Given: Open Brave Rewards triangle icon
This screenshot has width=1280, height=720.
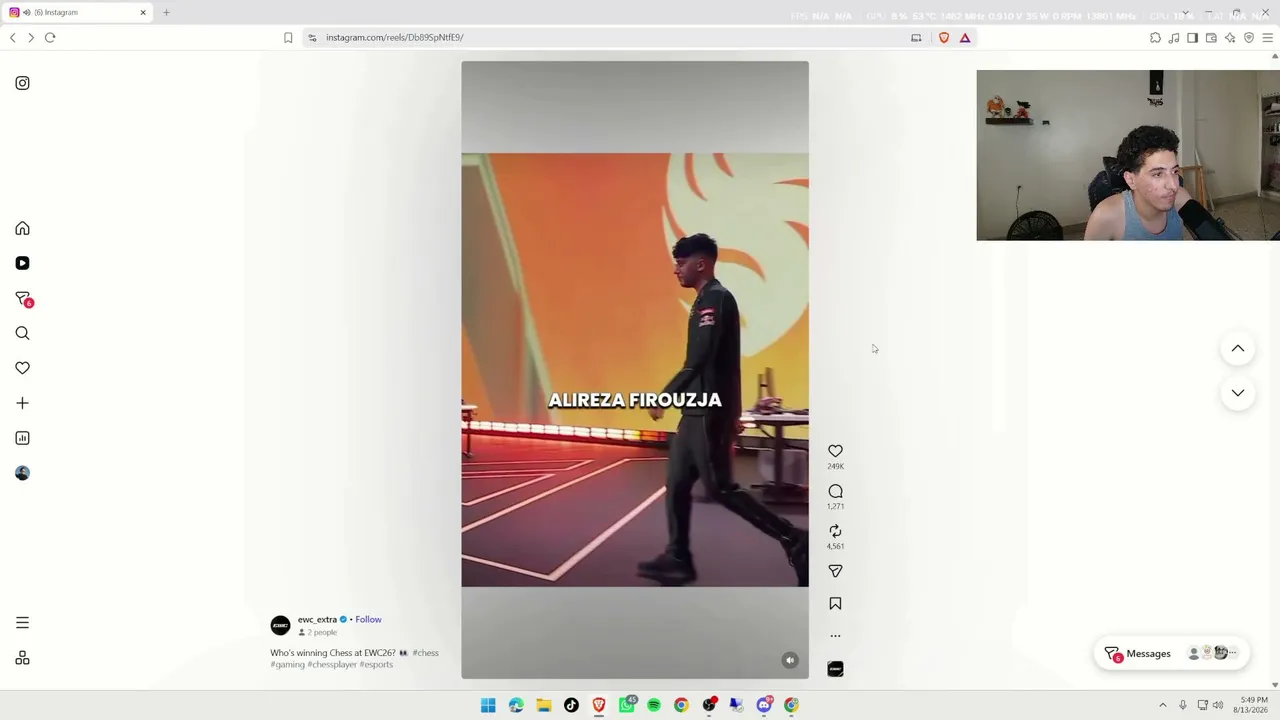Looking at the screenshot, I should 965,37.
